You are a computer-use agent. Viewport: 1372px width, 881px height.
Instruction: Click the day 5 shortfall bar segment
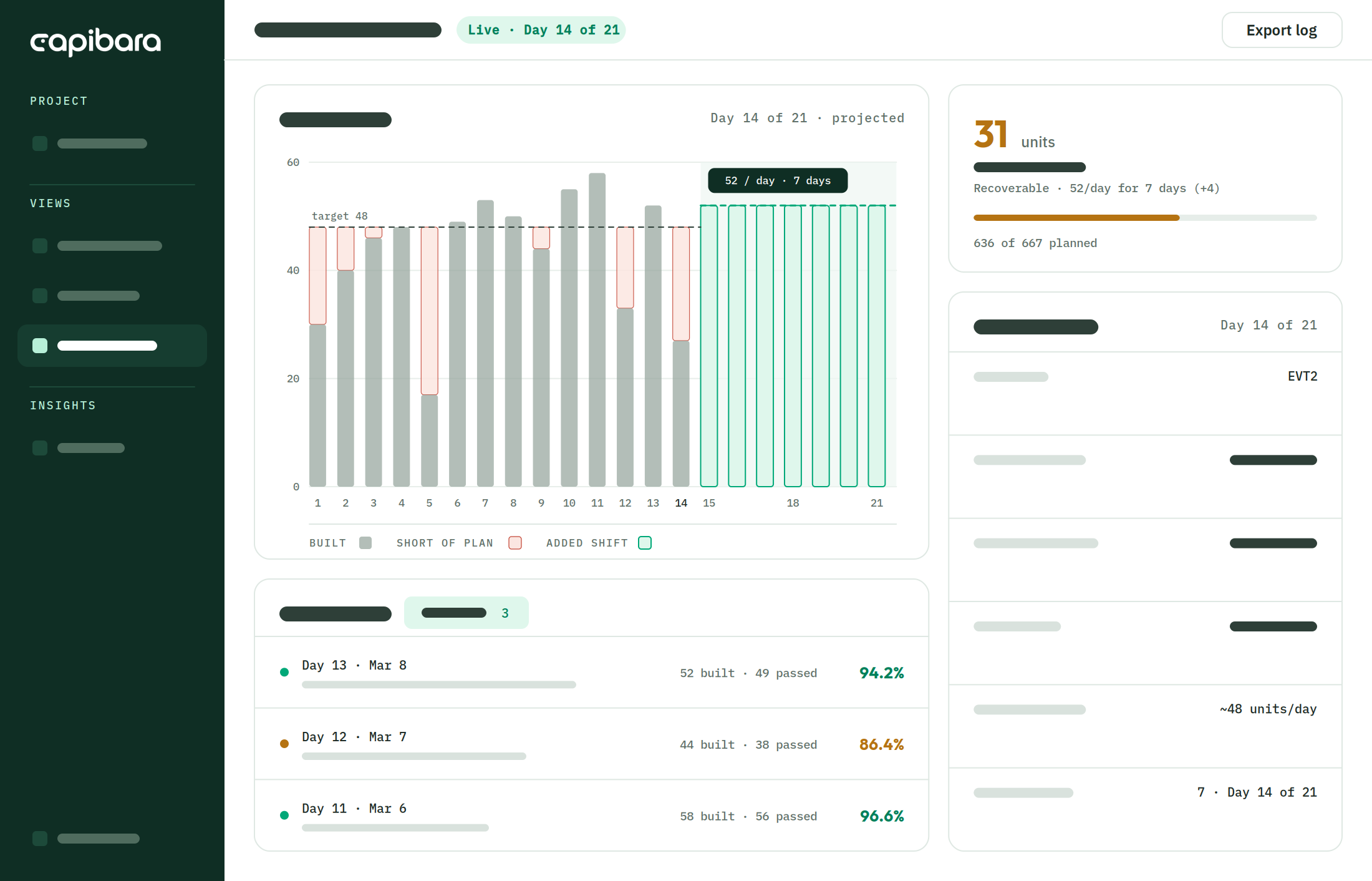point(430,311)
